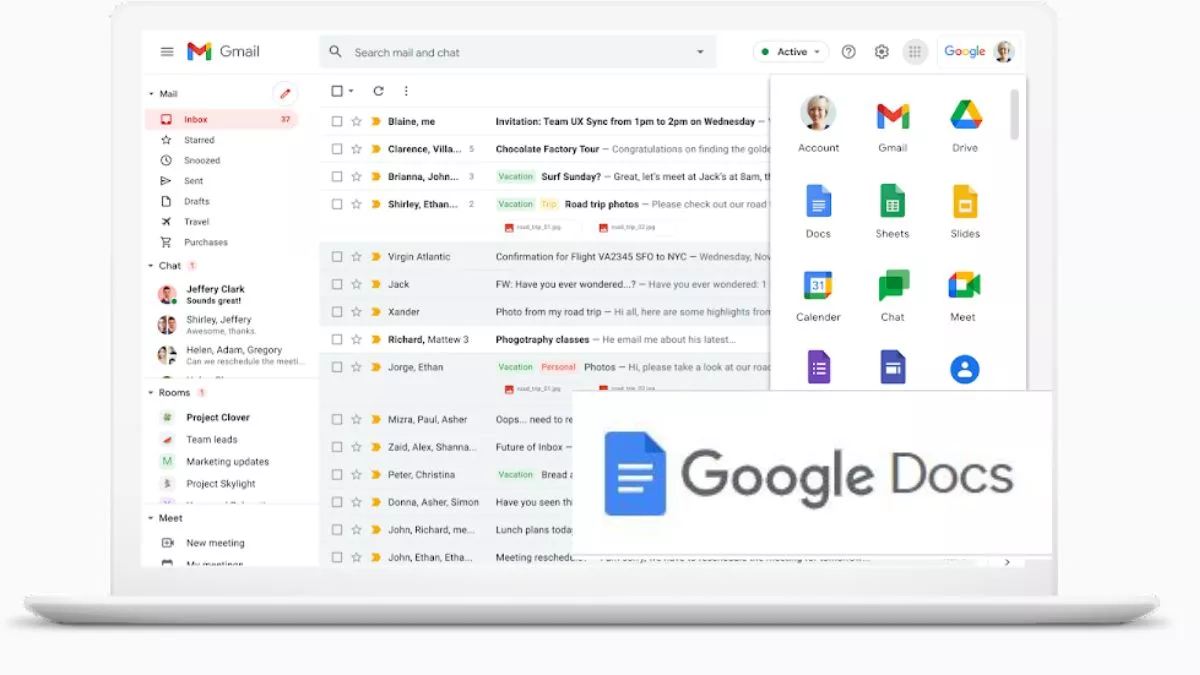
Task: Select the checkbox on Blaine's invitation email
Action: coord(337,120)
